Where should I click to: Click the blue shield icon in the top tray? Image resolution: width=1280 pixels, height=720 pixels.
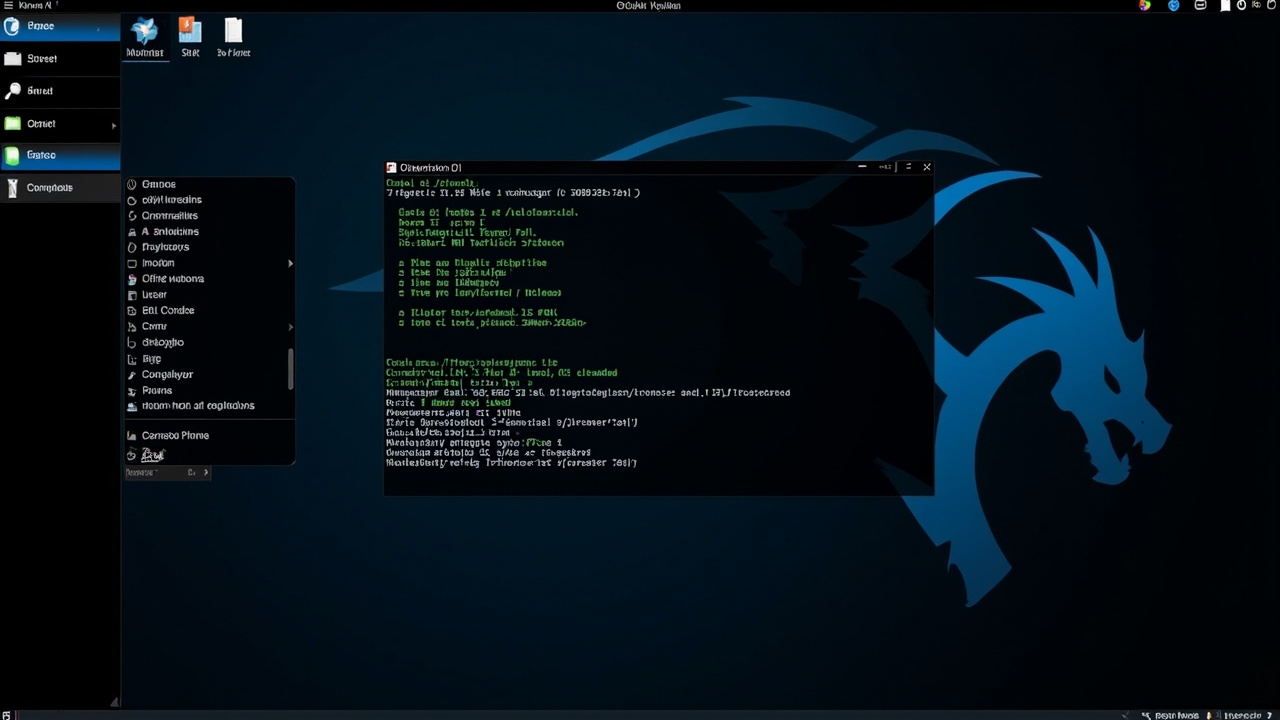click(1174, 5)
